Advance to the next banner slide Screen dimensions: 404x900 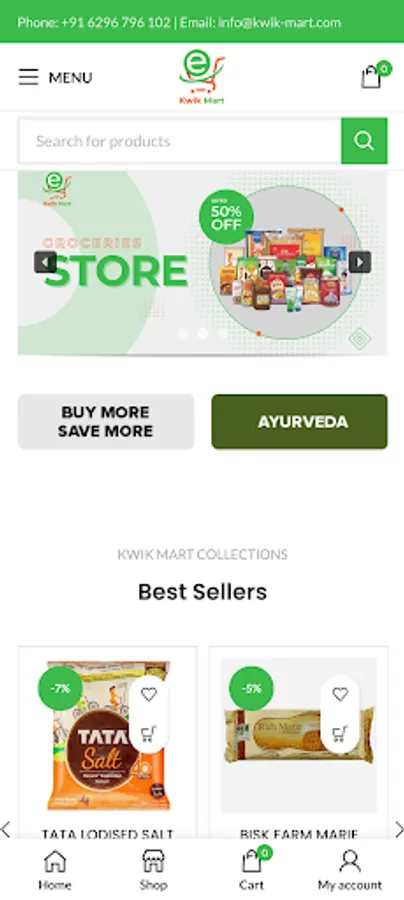click(360, 262)
